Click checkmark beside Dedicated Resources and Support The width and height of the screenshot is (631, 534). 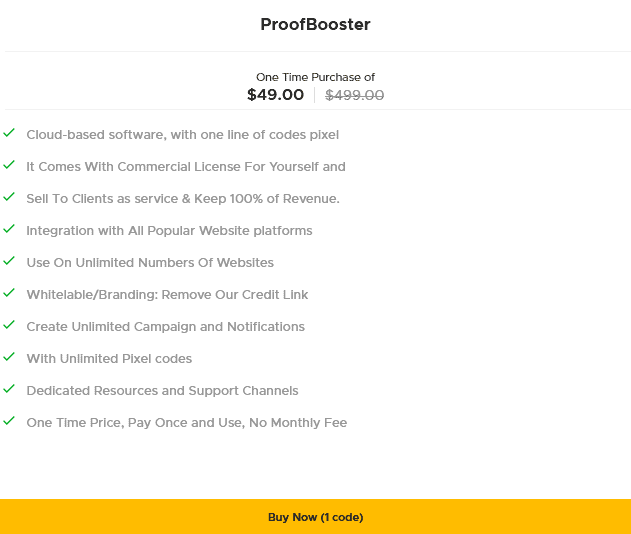click(9, 388)
